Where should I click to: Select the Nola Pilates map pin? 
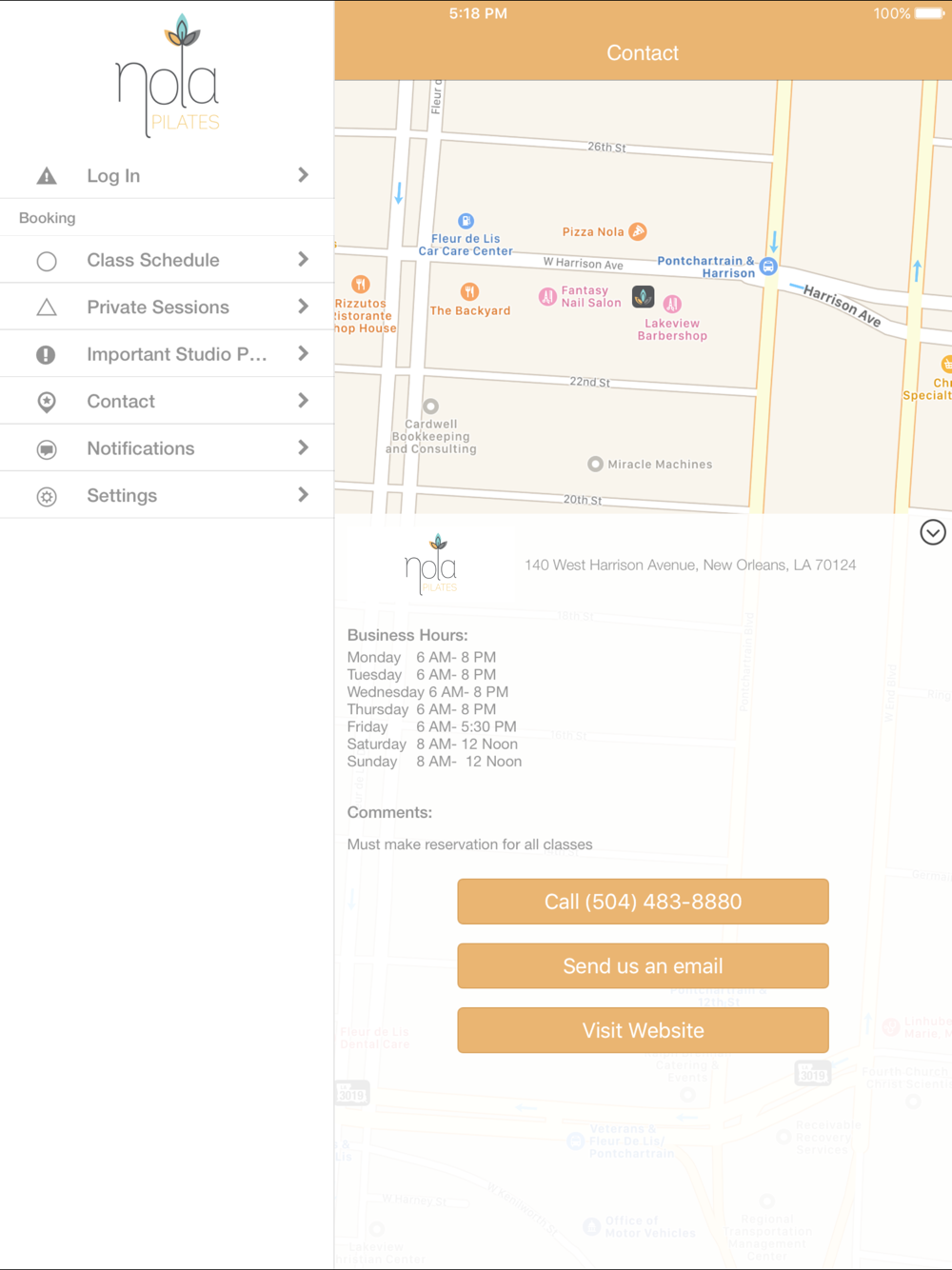click(644, 297)
